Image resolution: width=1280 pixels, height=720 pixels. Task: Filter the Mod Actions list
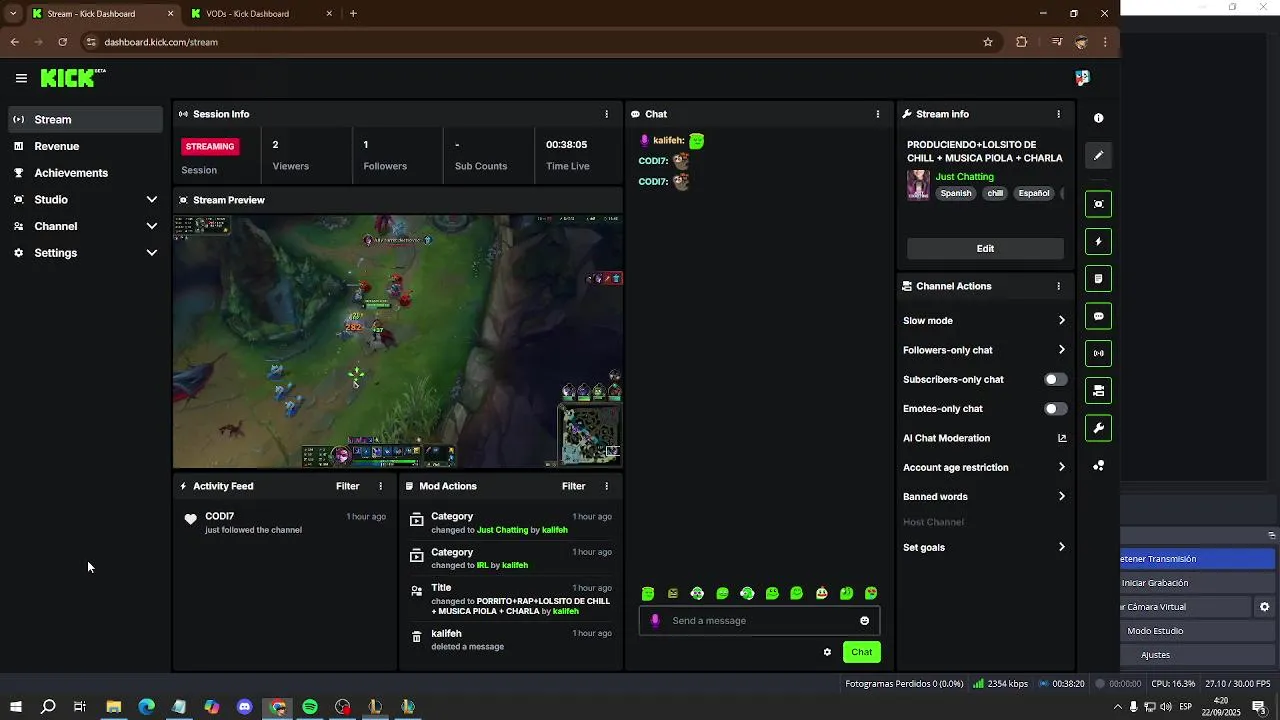pyautogui.click(x=573, y=486)
